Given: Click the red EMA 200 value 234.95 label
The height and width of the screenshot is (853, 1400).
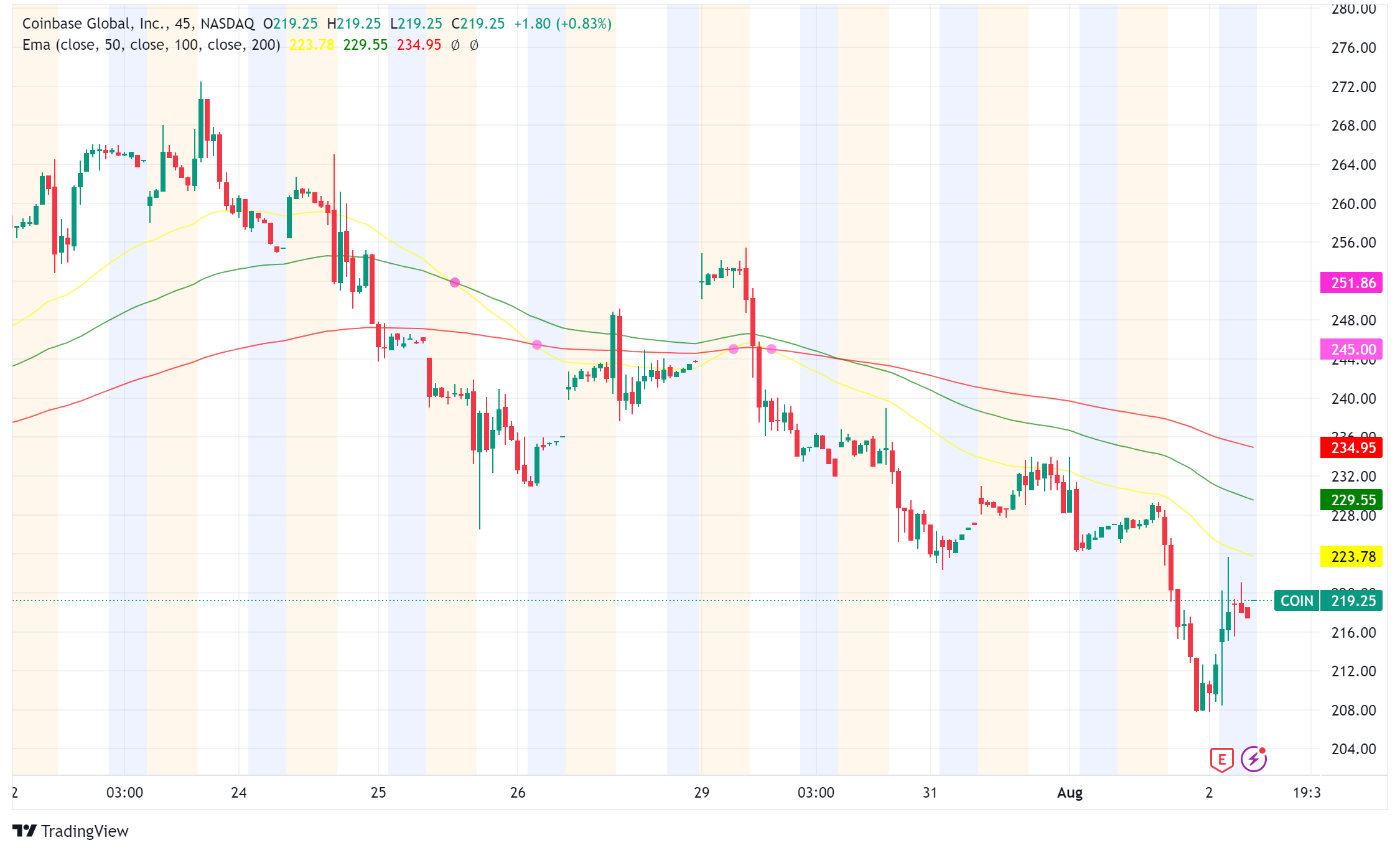Looking at the screenshot, I should (x=1351, y=447).
